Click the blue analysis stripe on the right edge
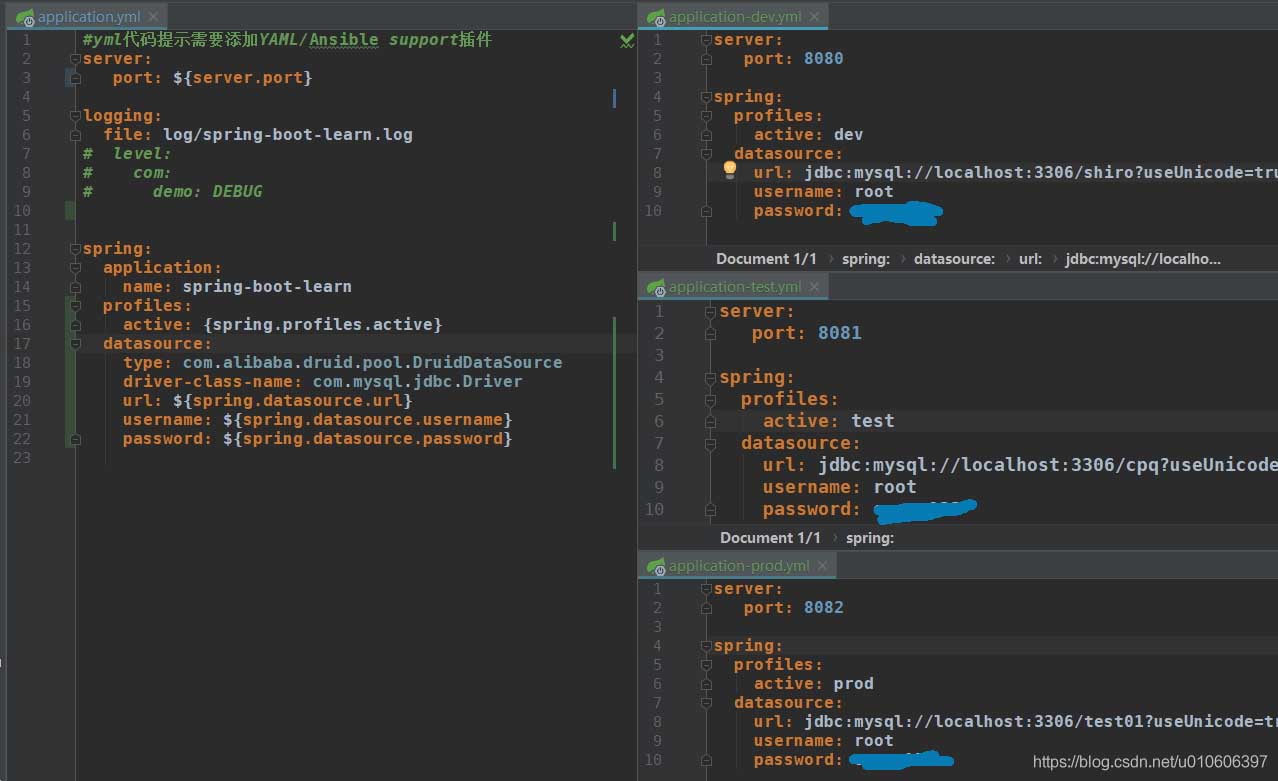This screenshot has height=781, width=1278. pyautogui.click(x=612, y=99)
